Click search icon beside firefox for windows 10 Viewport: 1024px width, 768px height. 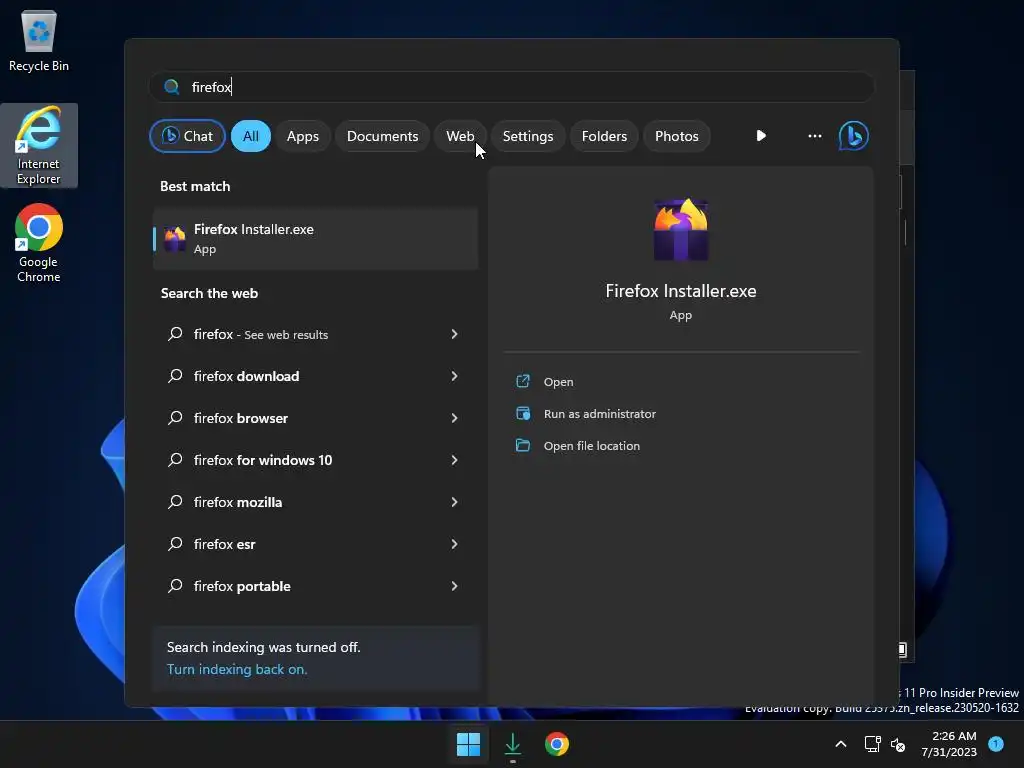coord(175,460)
